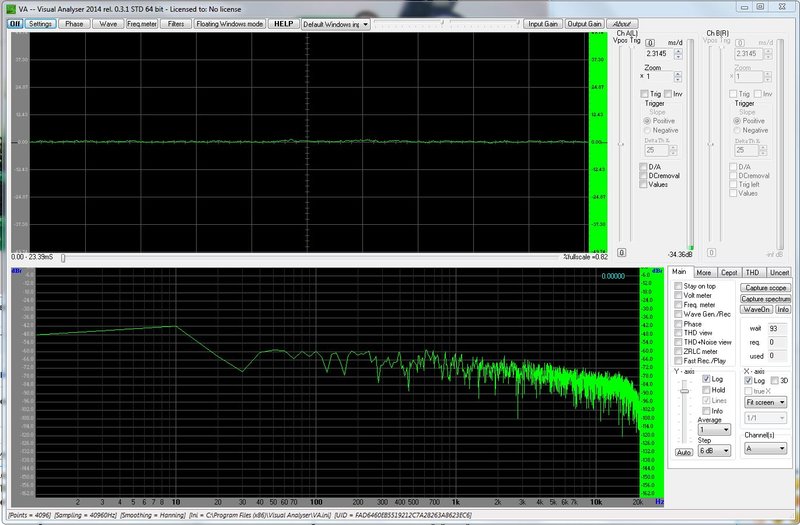
Task: Open the Freq.meter toolbar button
Action: (x=141, y=23)
